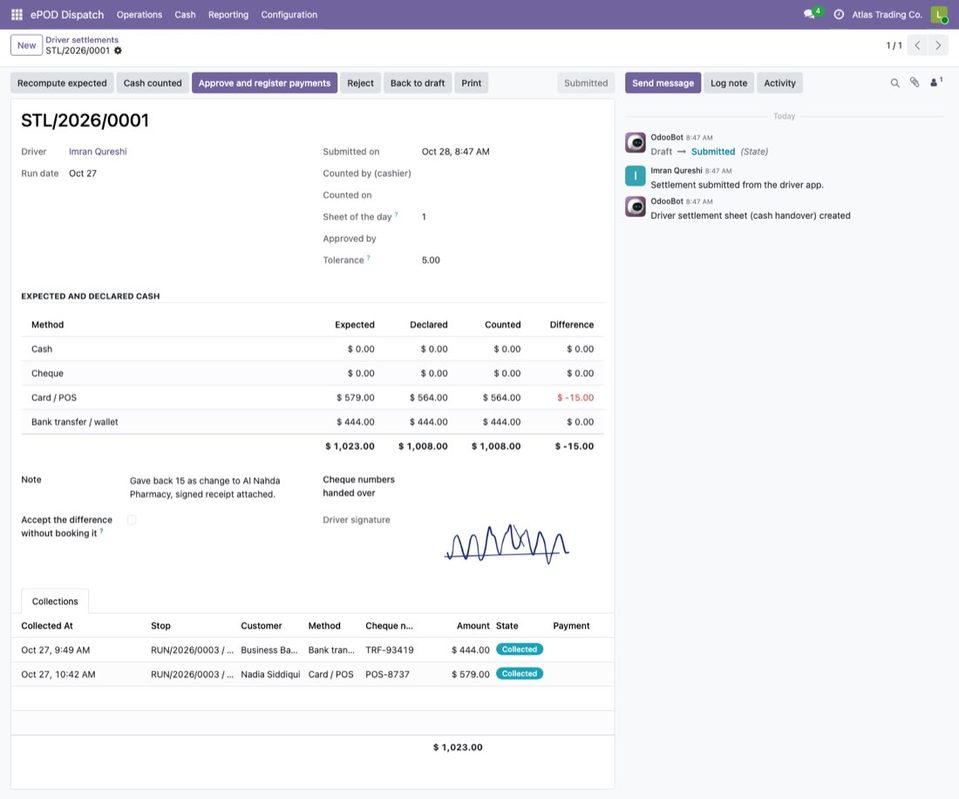
Task: Select the Collections tab
Action: [x=55, y=601]
